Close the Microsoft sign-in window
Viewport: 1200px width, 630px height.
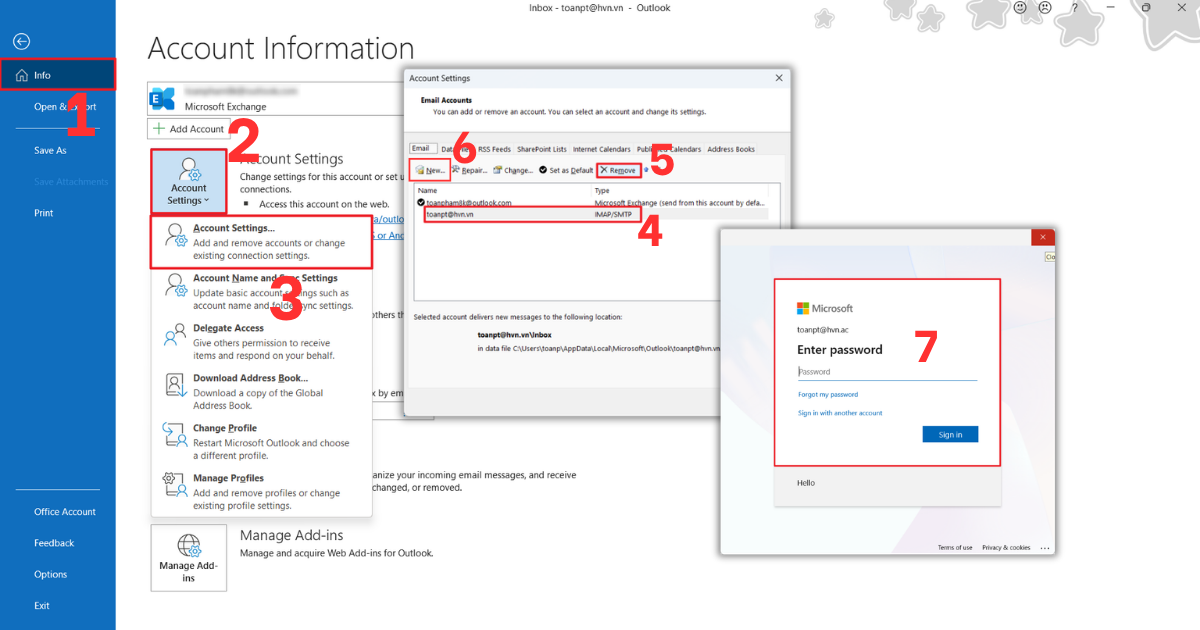coord(1043,237)
